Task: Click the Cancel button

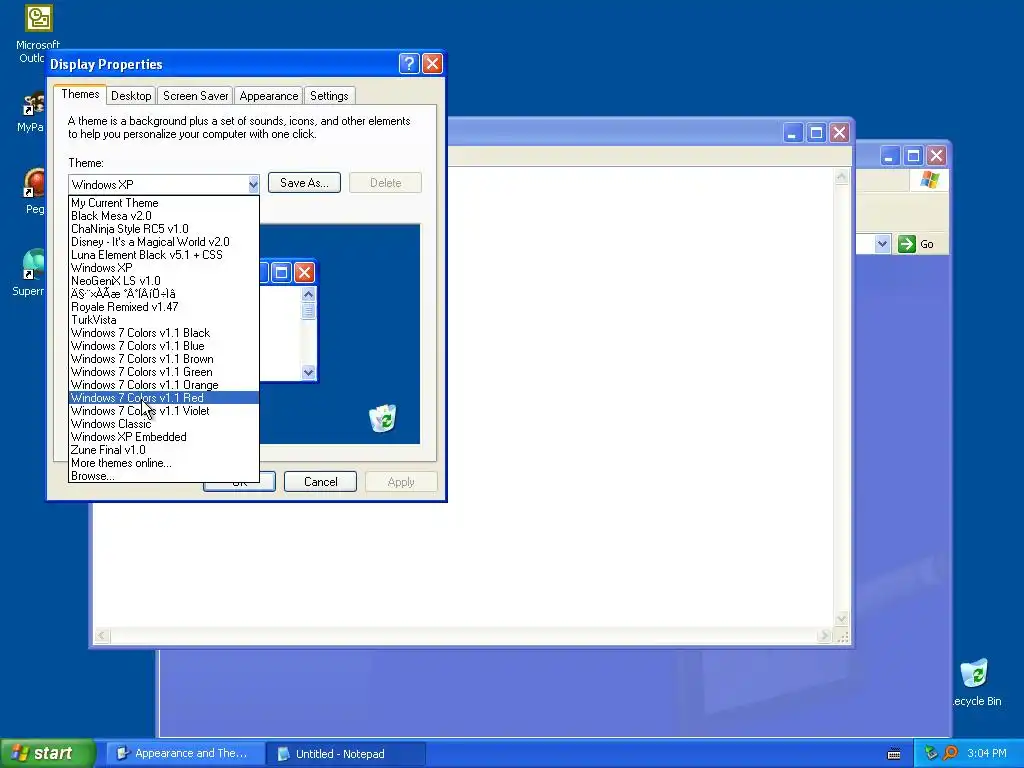Action: click(321, 482)
